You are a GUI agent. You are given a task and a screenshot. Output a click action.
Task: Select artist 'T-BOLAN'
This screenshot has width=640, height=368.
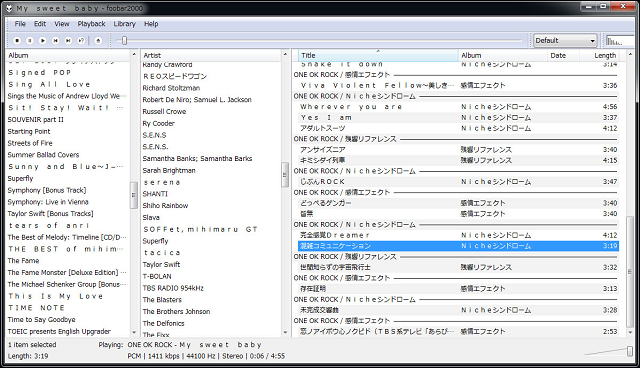pyautogui.click(x=157, y=276)
